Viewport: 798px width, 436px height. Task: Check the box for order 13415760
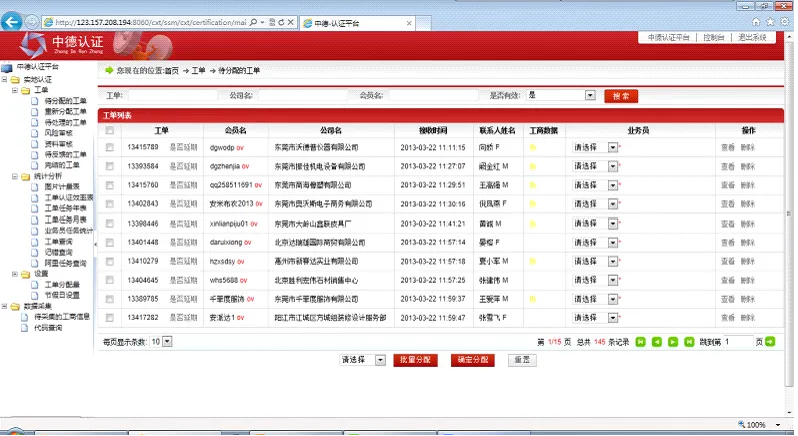(x=109, y=186)
